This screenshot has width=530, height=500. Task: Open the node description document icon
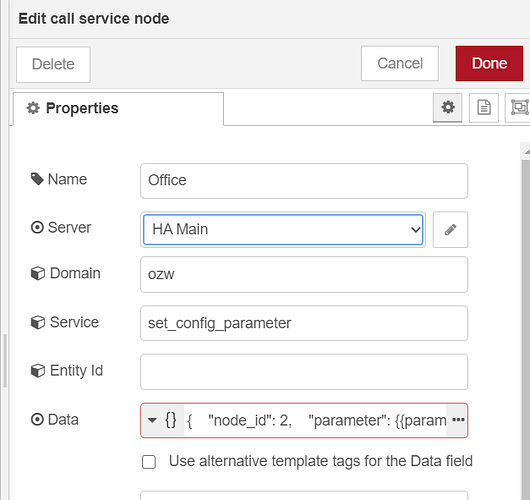coord(484,108)
